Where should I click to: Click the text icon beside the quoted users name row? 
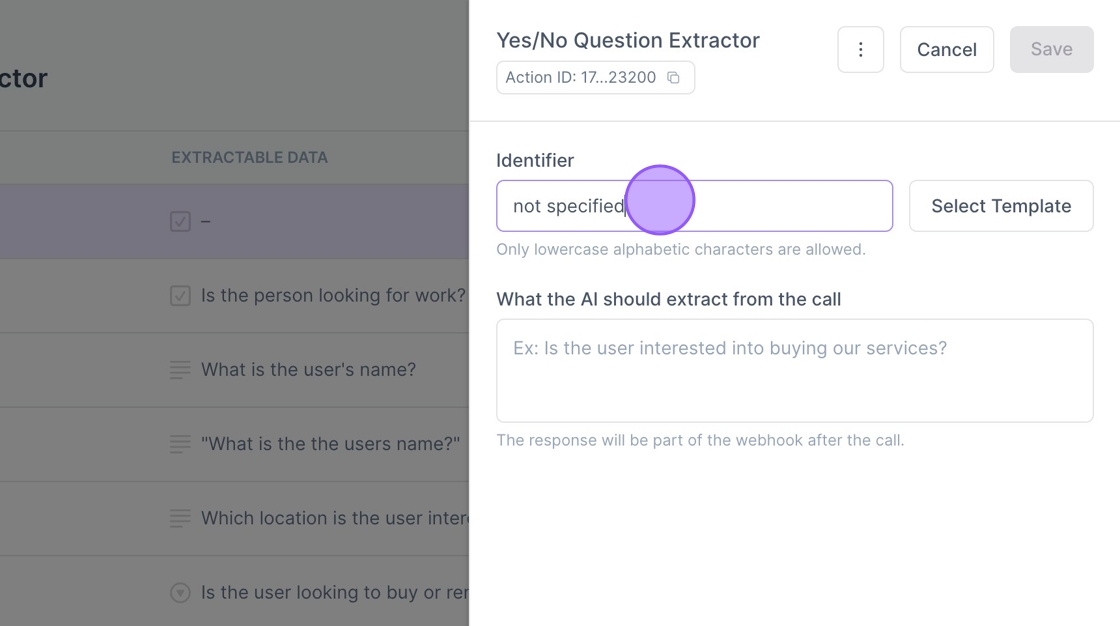[180, 444]
